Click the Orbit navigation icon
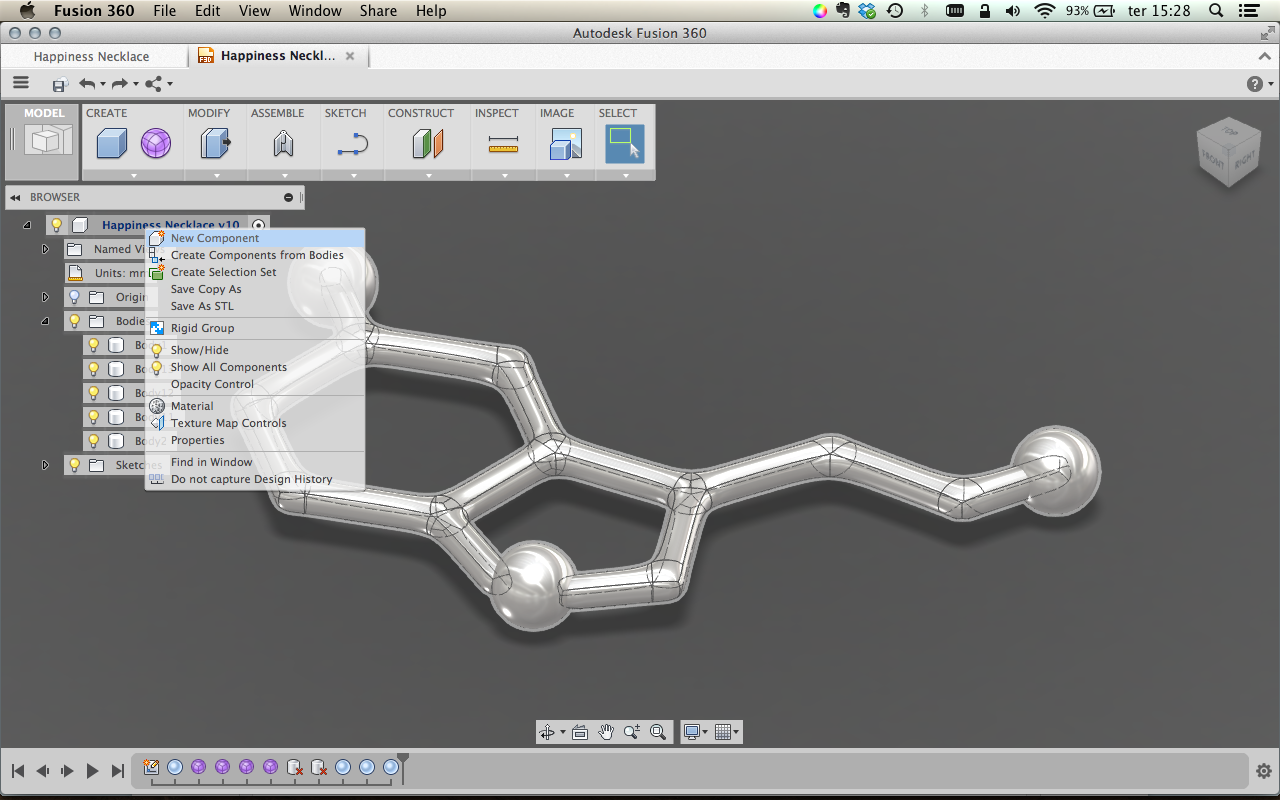The height and width of the screenshot is (800, 1280). (547, 732)
